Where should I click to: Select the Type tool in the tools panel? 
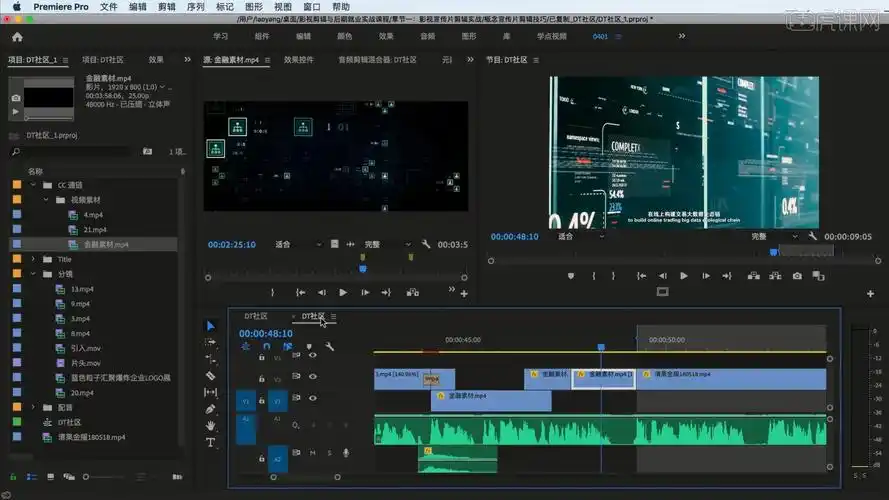pos(211,442)
